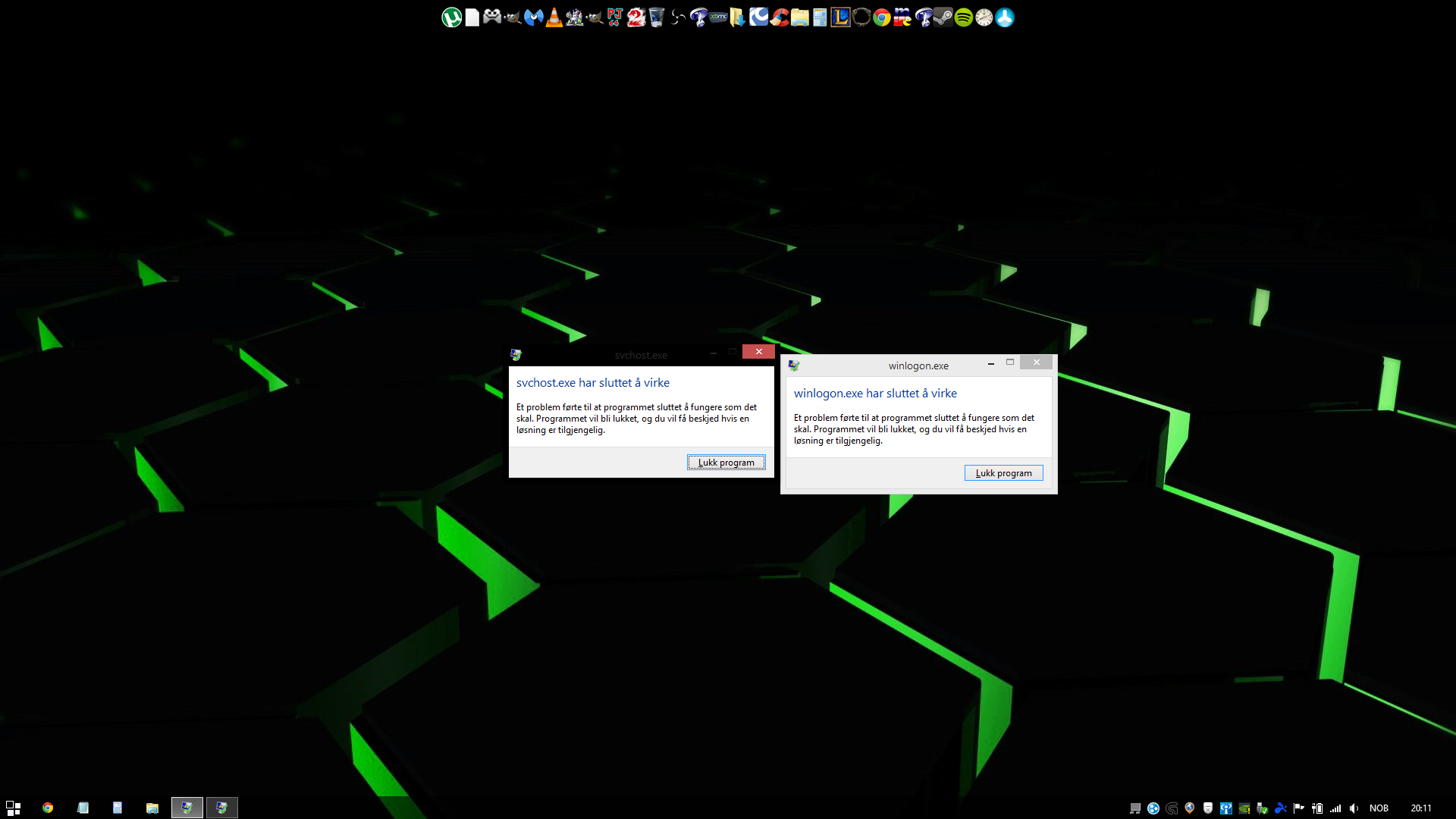This screenshot has width=1456, height=819.
Task: Open network signal bars tray icon
Action: [x=1335, y=808]
